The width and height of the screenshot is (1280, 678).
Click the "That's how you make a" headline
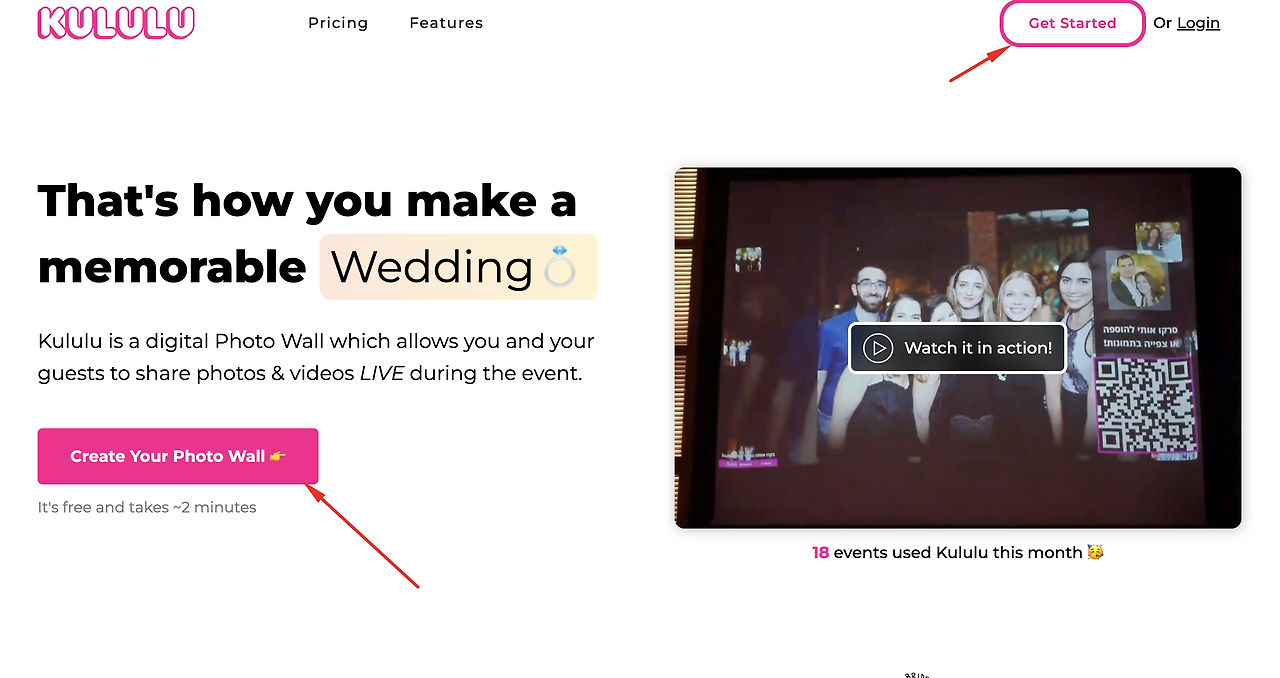click(307, 201)
